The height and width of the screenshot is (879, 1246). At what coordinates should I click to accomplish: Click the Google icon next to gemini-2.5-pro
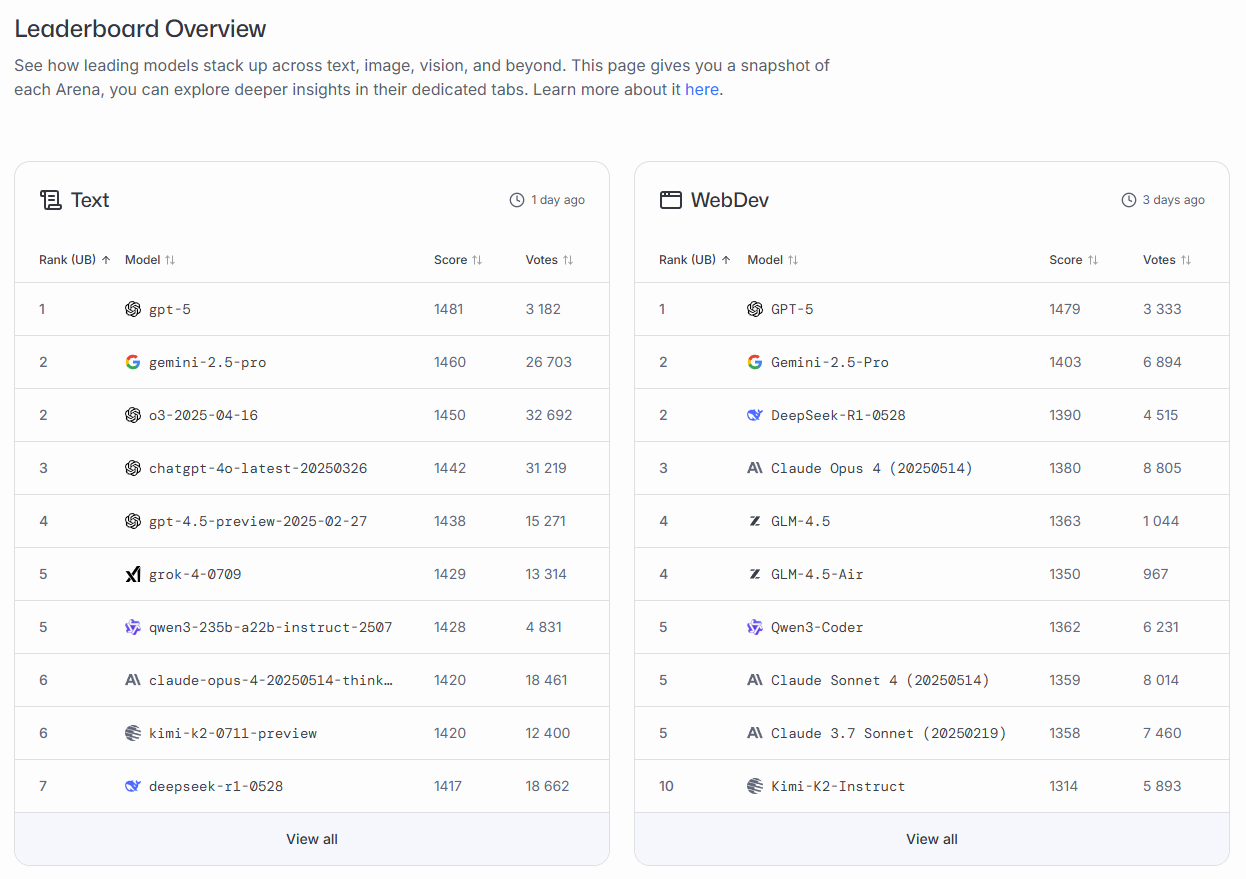133,362
